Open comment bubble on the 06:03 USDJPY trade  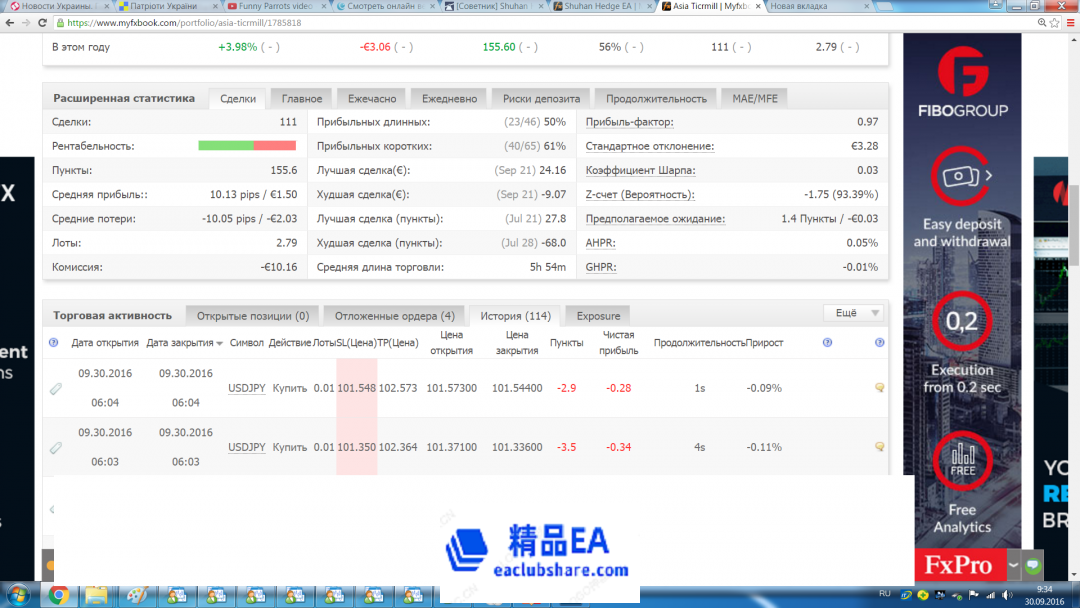(x=879, y=447)
